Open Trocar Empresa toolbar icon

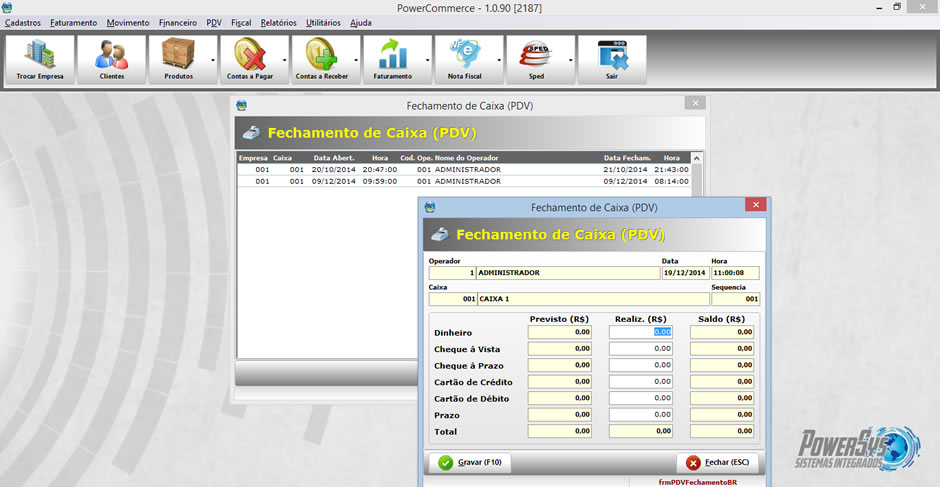(40, 59)
